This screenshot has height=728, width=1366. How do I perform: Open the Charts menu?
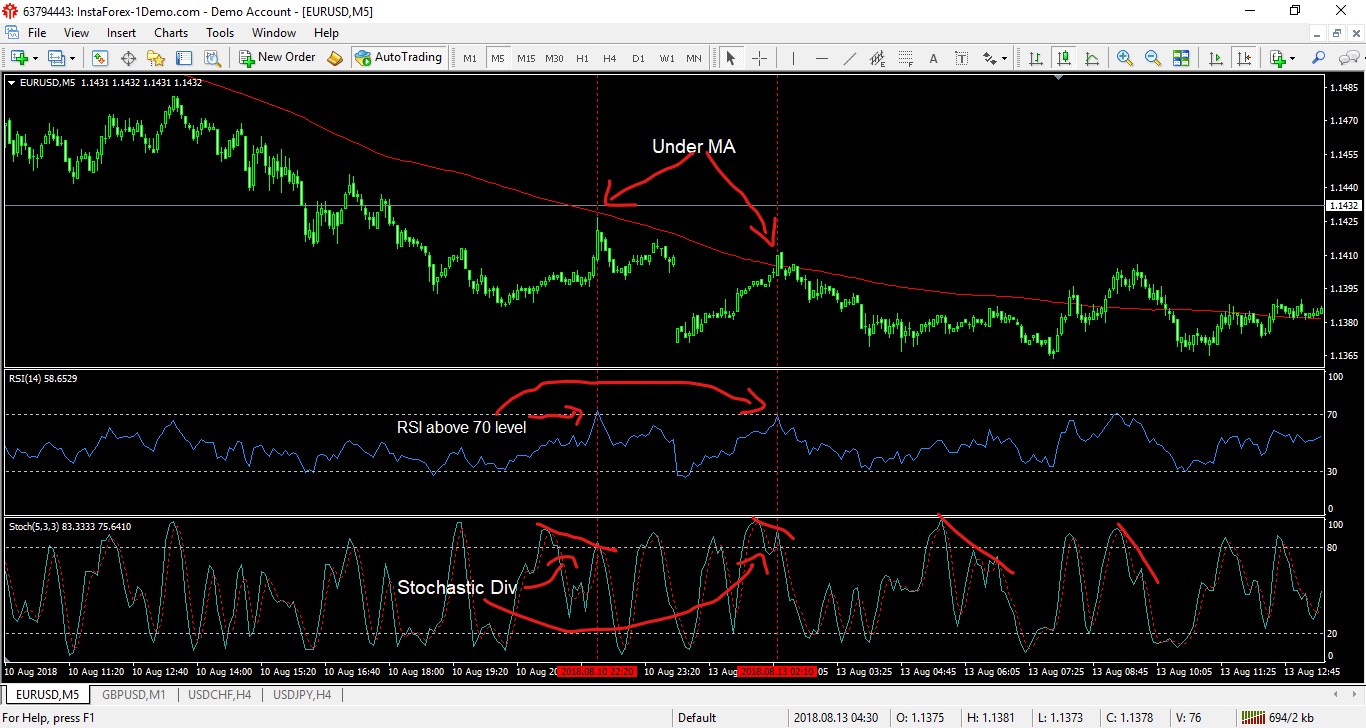171,33
